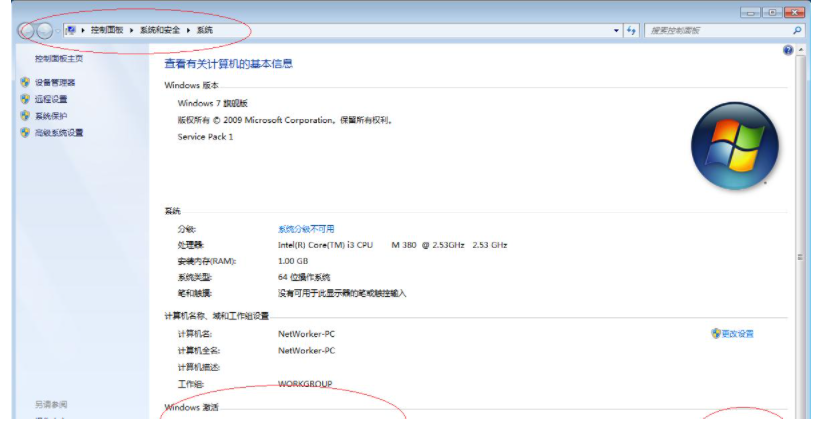Open 高级系统设置 from the left sidebar
This screenshot has height=431, width=818.
[59, 132]
